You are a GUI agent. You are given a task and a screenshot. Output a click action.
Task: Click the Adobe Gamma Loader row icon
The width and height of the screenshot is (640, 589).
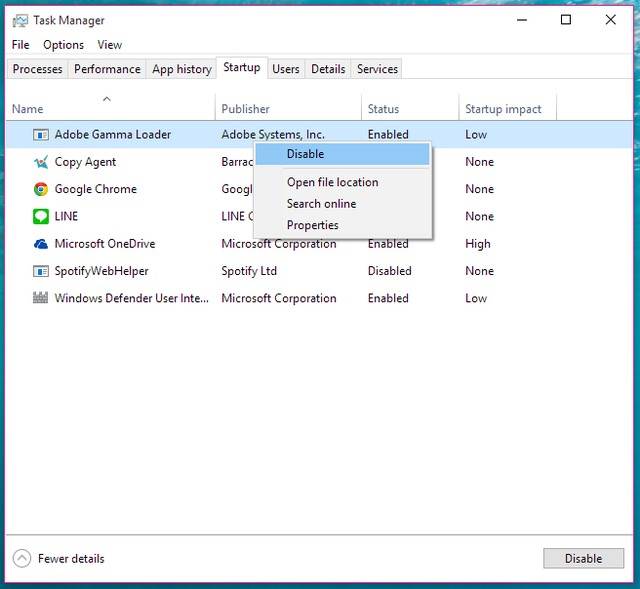tap(40, 135)
